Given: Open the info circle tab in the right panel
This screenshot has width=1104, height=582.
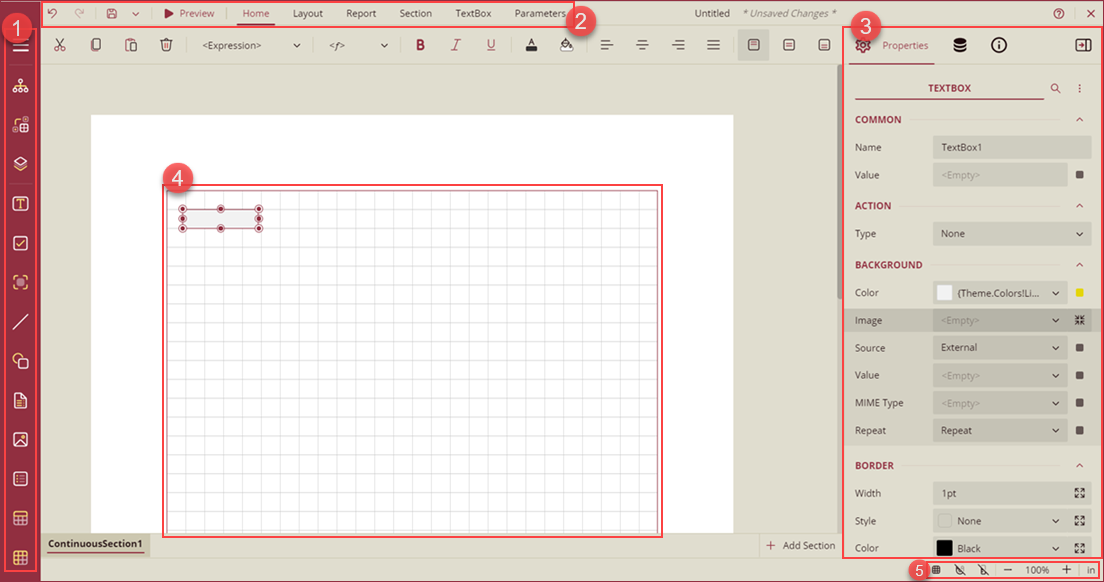Looking at the screenshot, I should (x=998, y=45).
